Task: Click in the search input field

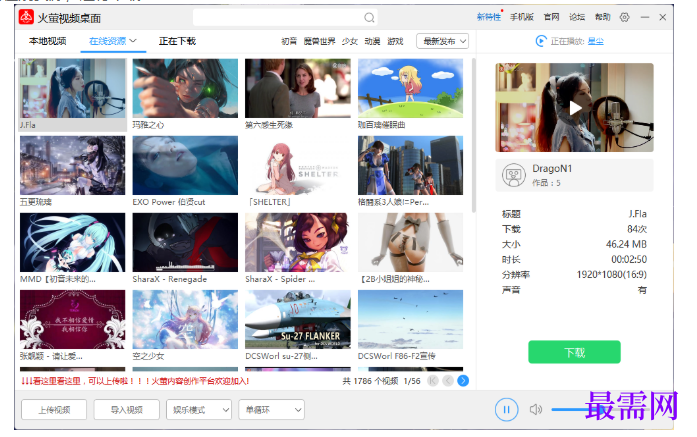Action: pyautogui.click(x=278, y=18)
